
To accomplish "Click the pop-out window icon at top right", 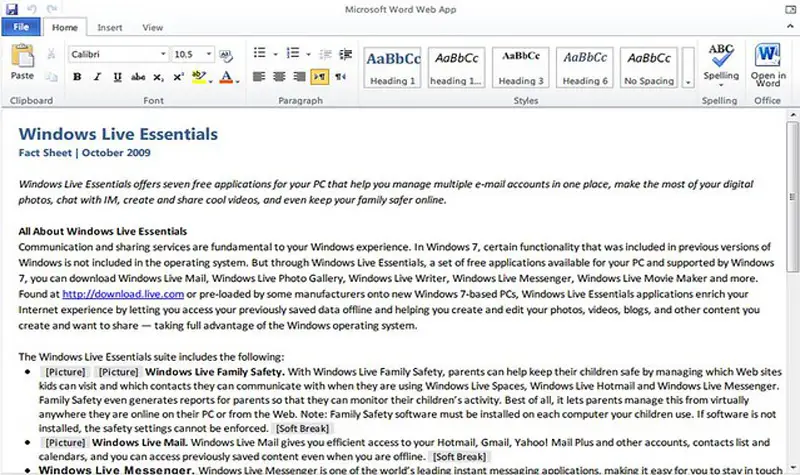I will tap(790, 9).
